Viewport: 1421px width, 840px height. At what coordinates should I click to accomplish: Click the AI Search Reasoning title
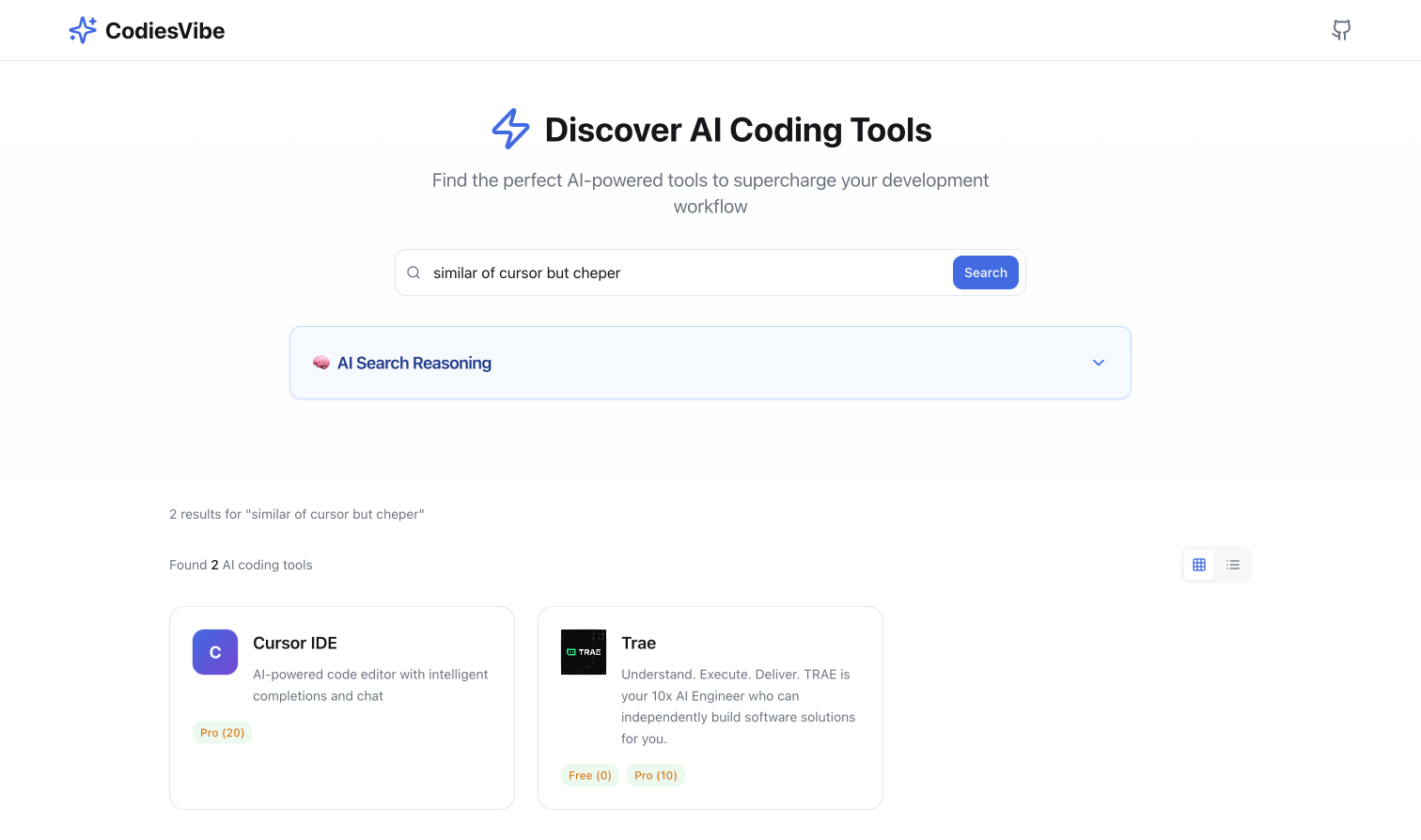[414, 363]
